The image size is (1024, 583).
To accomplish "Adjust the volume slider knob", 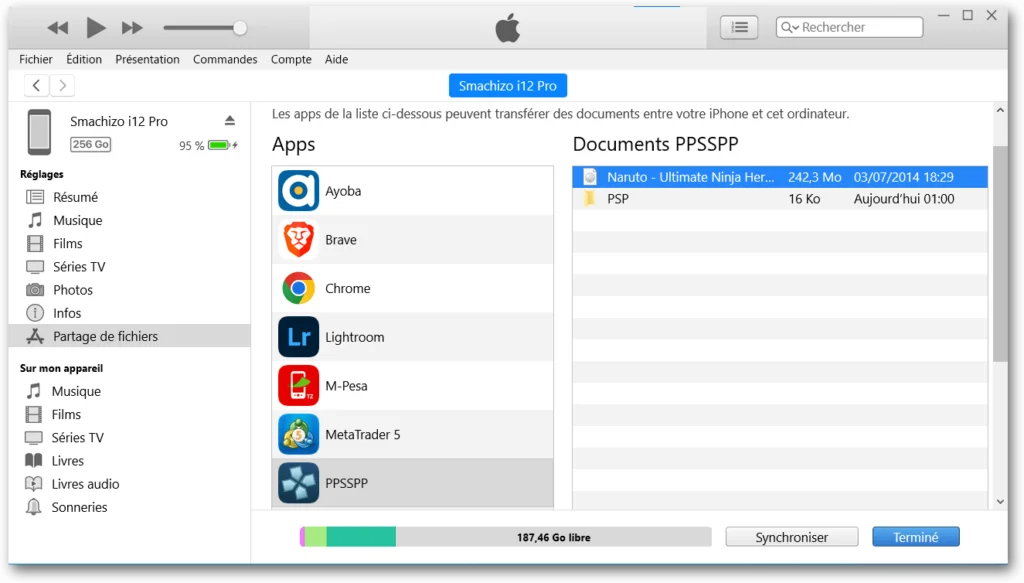I will tap(240, 27).
